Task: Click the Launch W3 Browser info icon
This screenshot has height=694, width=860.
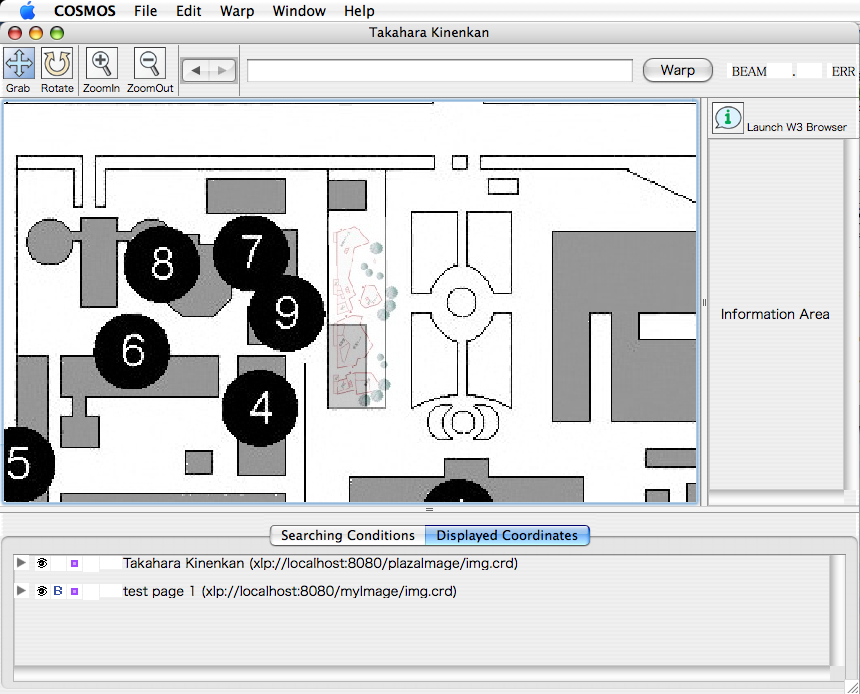Action: click(728, 117)
